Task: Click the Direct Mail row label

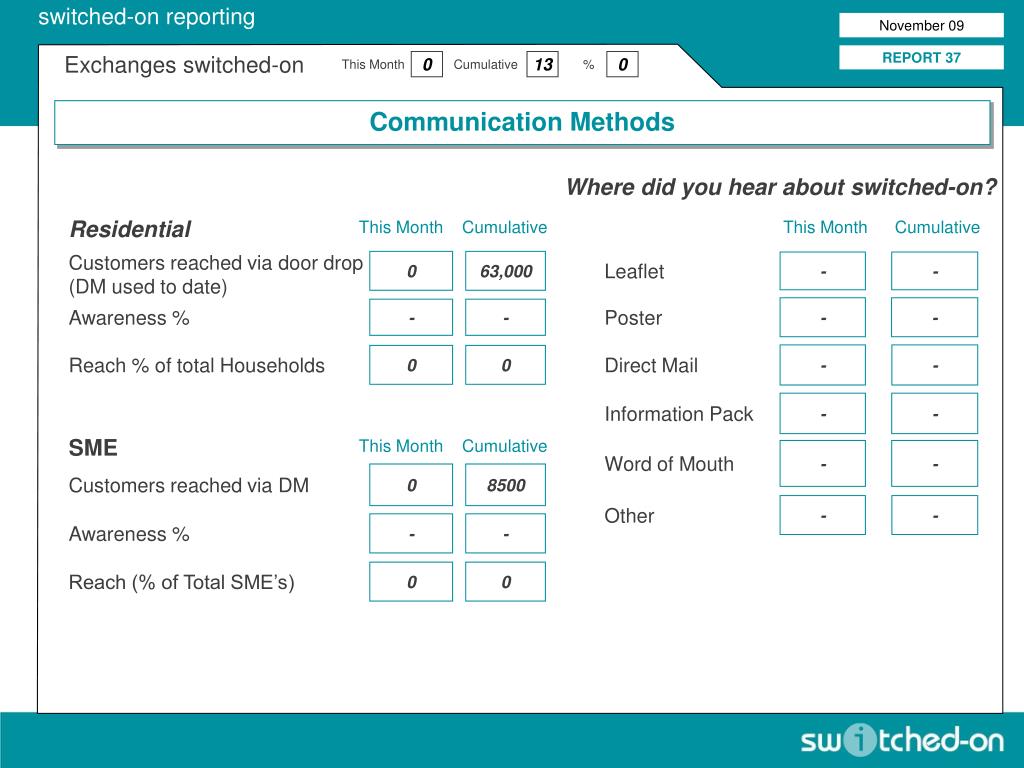Action: coord(651,365)
